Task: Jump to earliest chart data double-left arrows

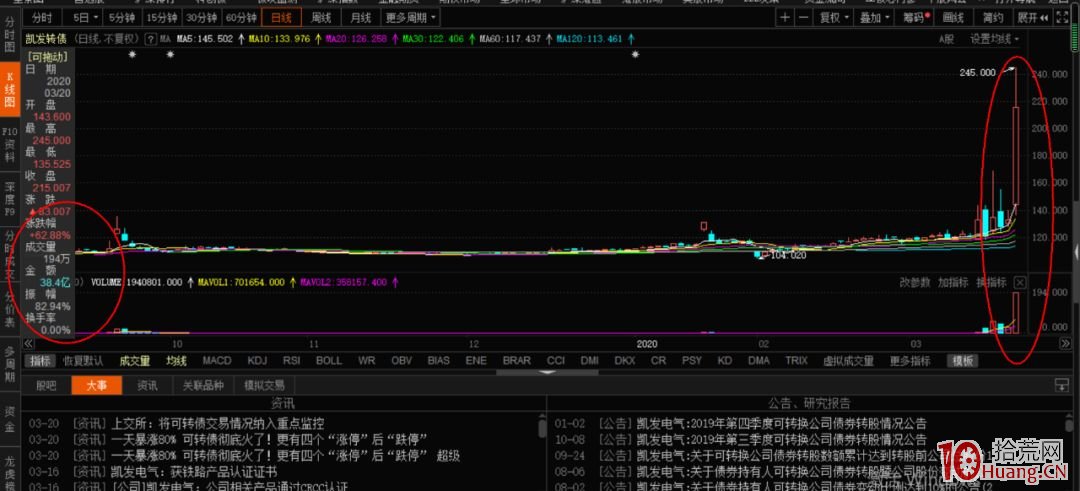Action: click(x=28, y=343)
